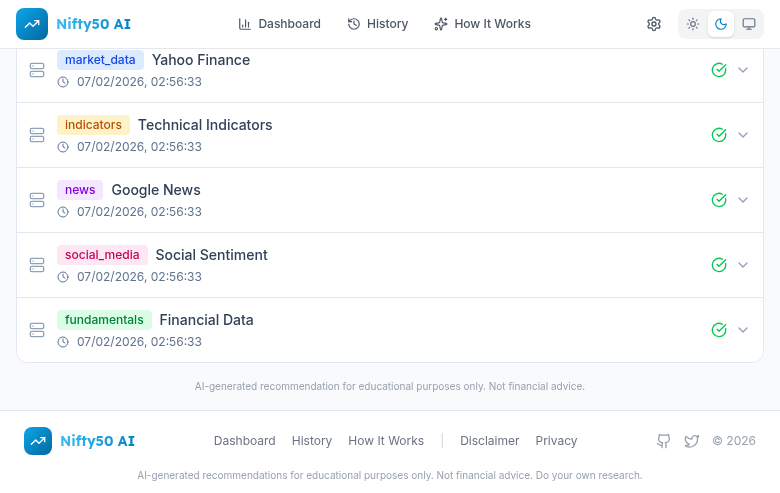
Task: Open How It Works in top navigation
Action: pos(482,24)
